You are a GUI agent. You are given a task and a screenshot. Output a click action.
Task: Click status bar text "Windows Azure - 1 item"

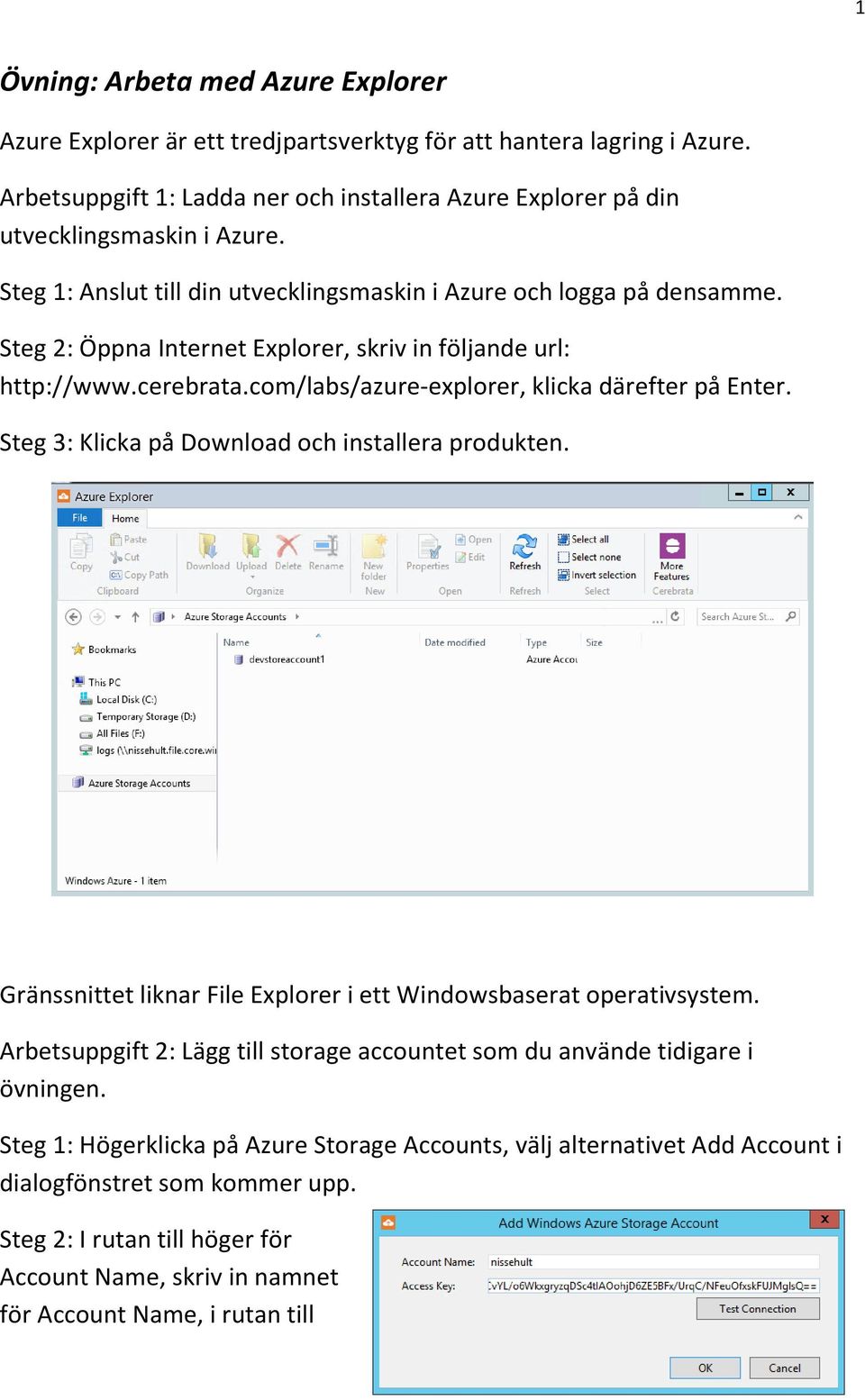tap(115, 881)
